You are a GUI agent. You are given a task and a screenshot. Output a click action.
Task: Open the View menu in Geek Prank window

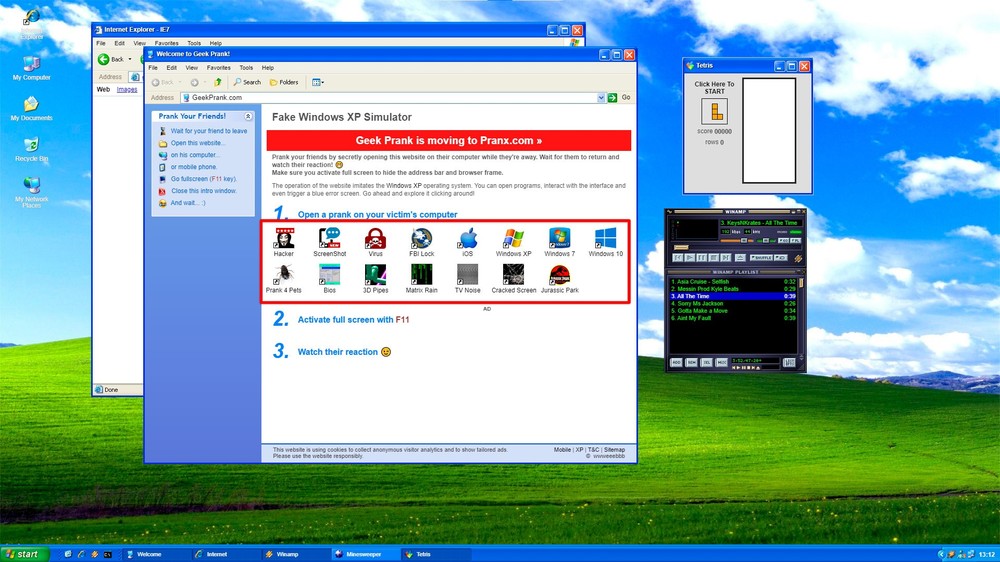click(191, 68)
